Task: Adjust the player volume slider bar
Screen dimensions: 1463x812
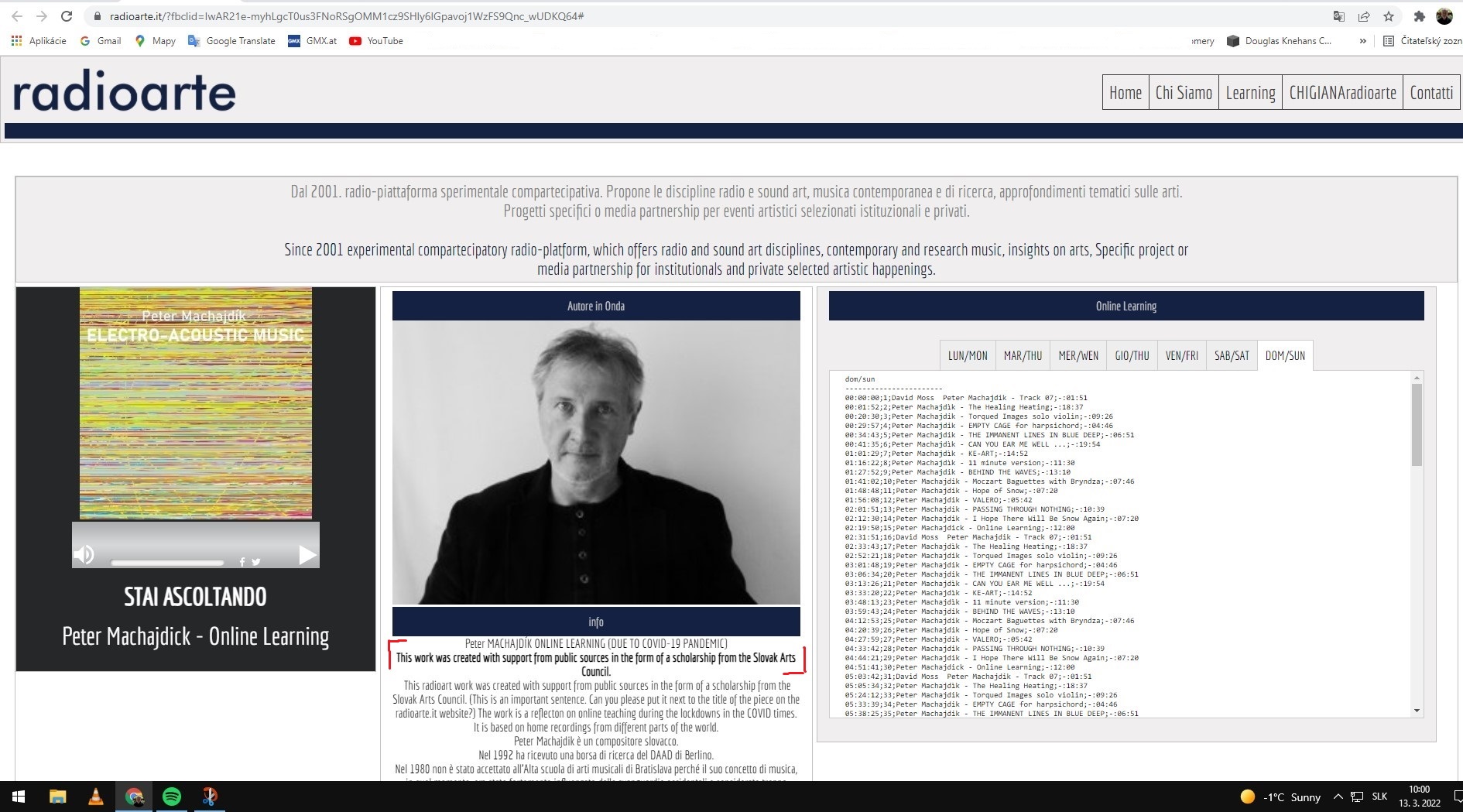Action: (x=167, y=562)
